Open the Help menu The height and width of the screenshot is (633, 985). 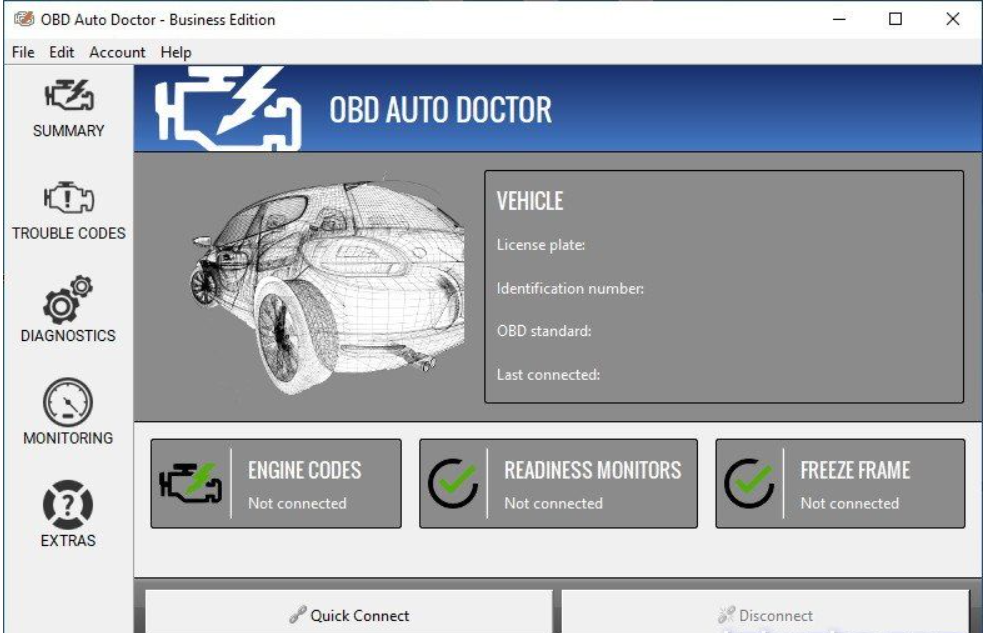pos(176,52)
